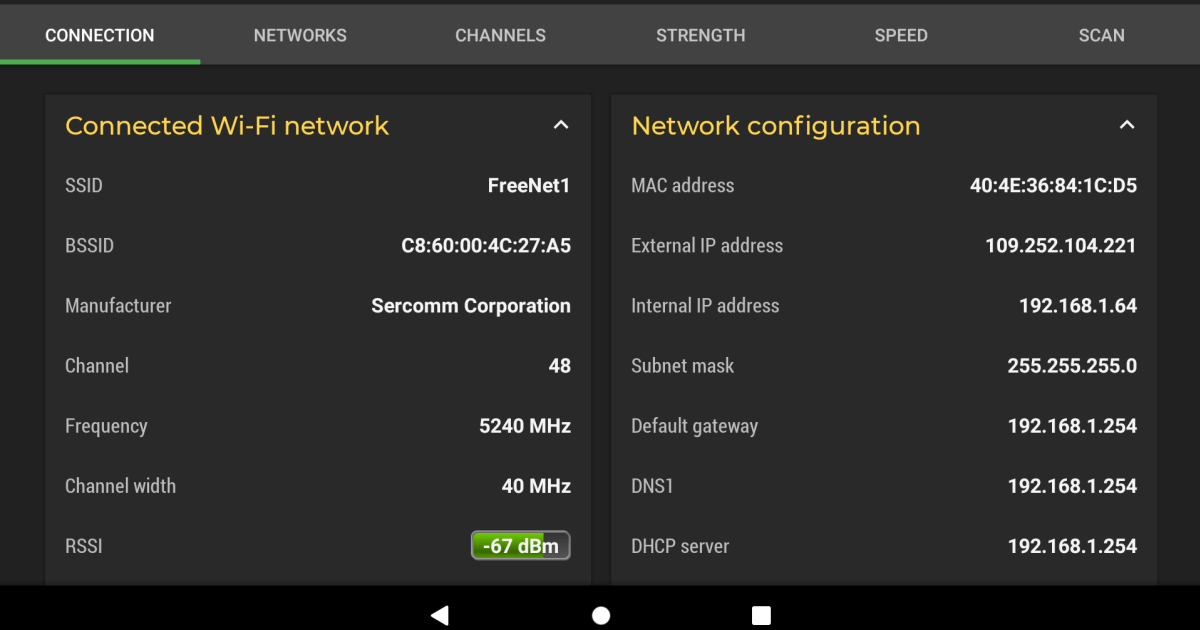Select the FreeNet1 SSID value
1200x630 pixels.
click(529, 185)
